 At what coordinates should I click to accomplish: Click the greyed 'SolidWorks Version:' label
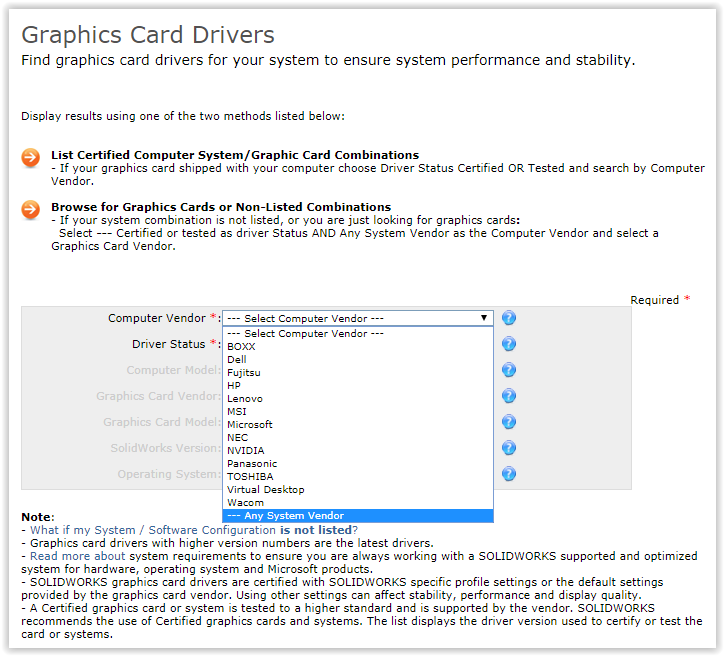[166, 448]
